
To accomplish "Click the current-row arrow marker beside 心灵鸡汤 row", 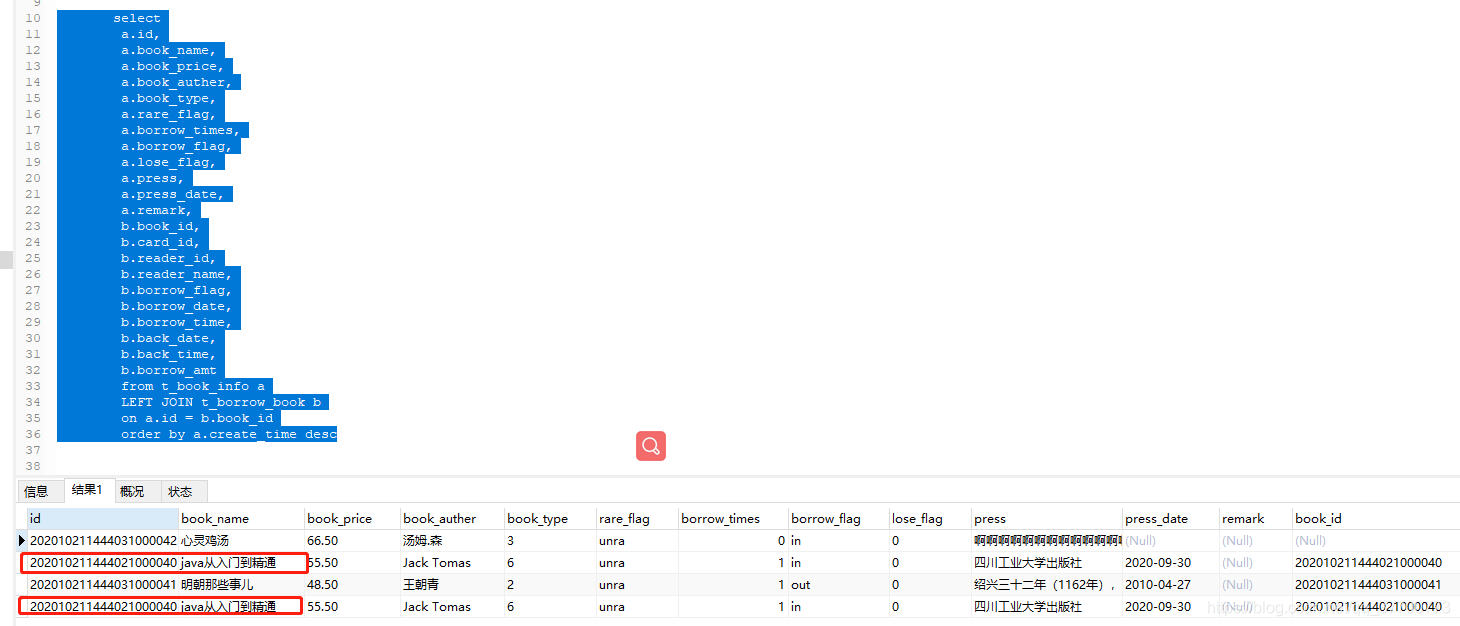I will click(23, 541).
